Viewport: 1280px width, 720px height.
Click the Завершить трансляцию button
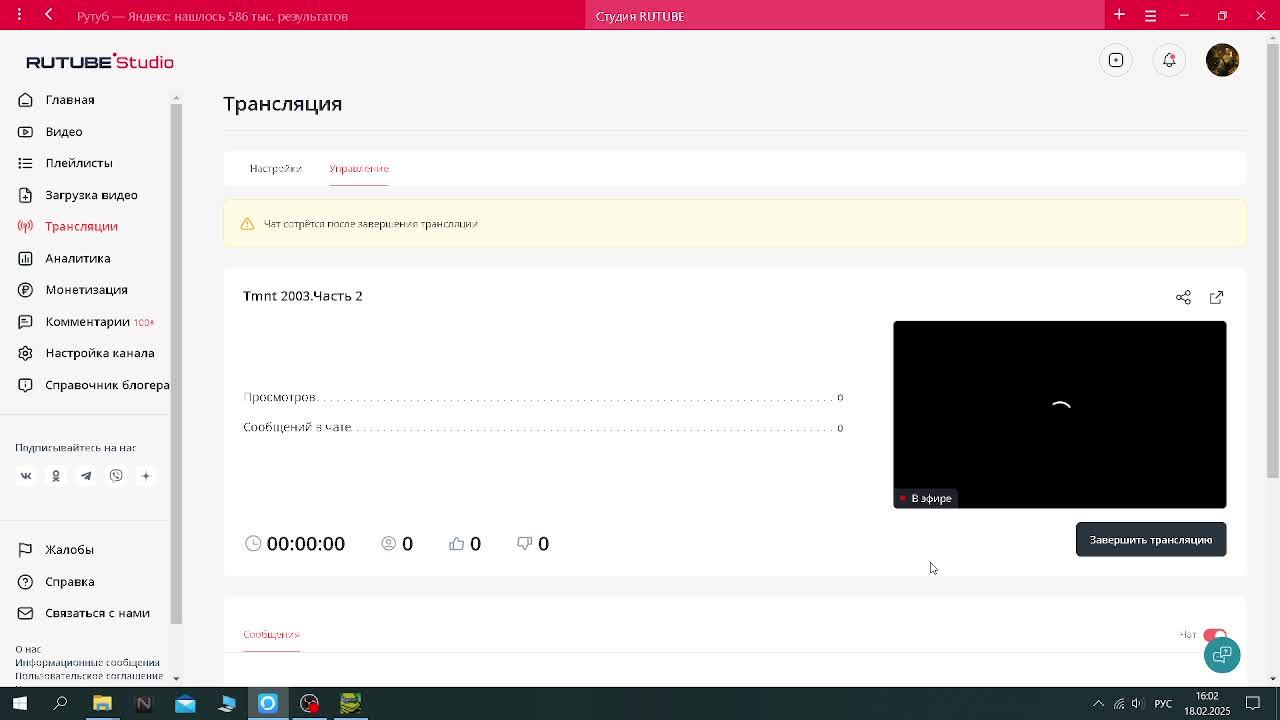[1151, 540]
